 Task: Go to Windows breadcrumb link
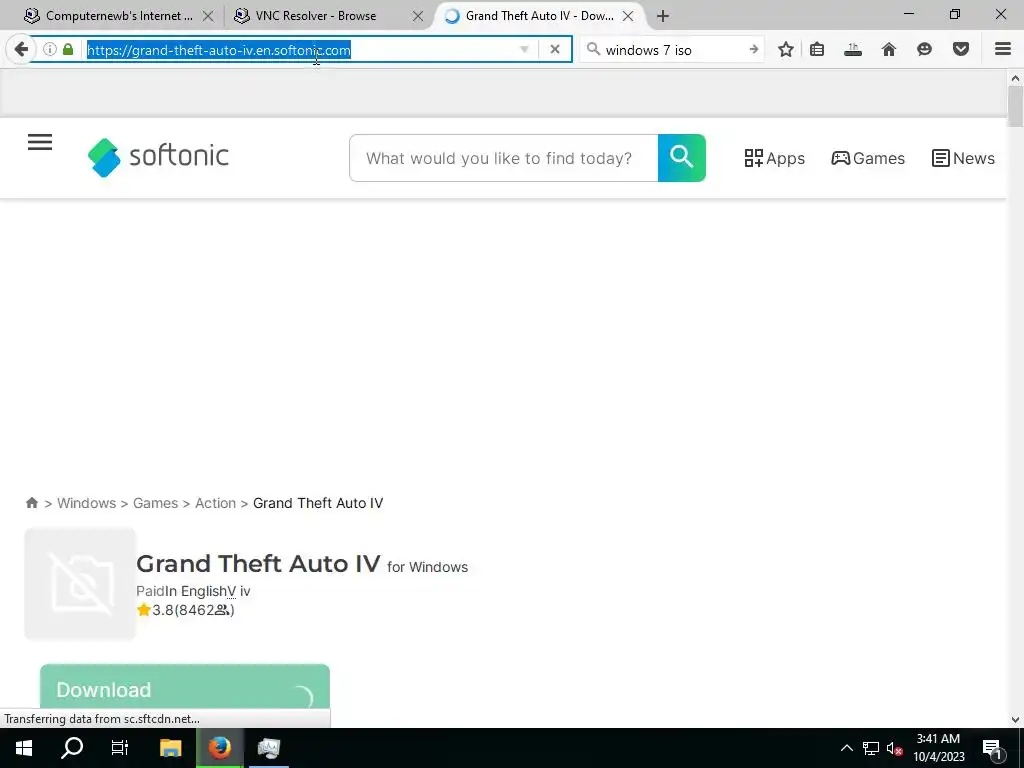[x=86, y=503]
